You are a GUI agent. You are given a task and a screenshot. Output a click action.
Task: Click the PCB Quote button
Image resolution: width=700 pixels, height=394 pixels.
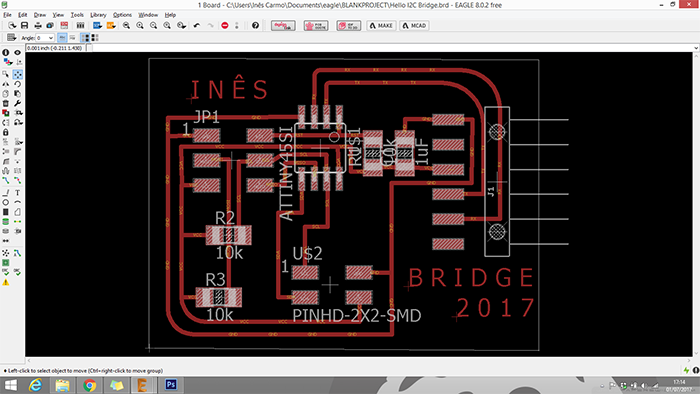click(316, 25)
